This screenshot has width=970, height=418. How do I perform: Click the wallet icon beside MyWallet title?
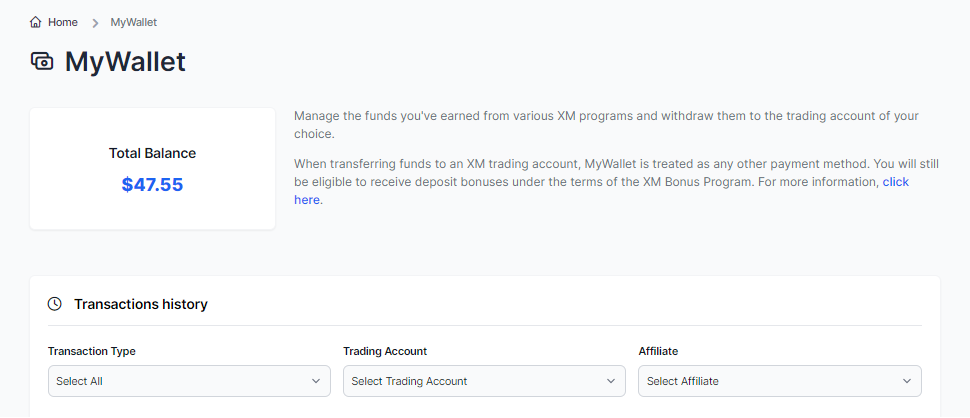tap(42, 62)
